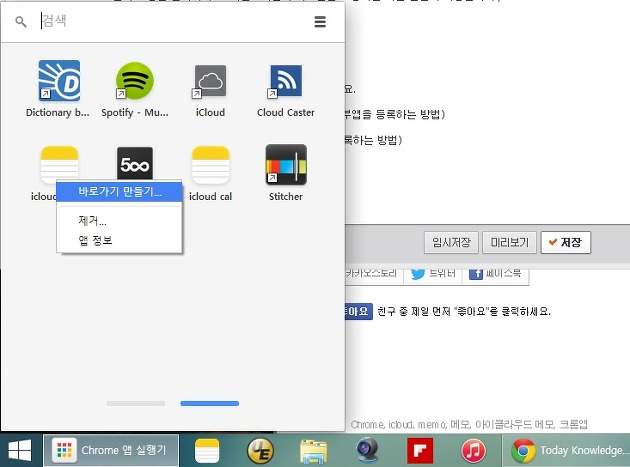
Task: Open the UltraEdit taskbar icon
Action: 260,451
